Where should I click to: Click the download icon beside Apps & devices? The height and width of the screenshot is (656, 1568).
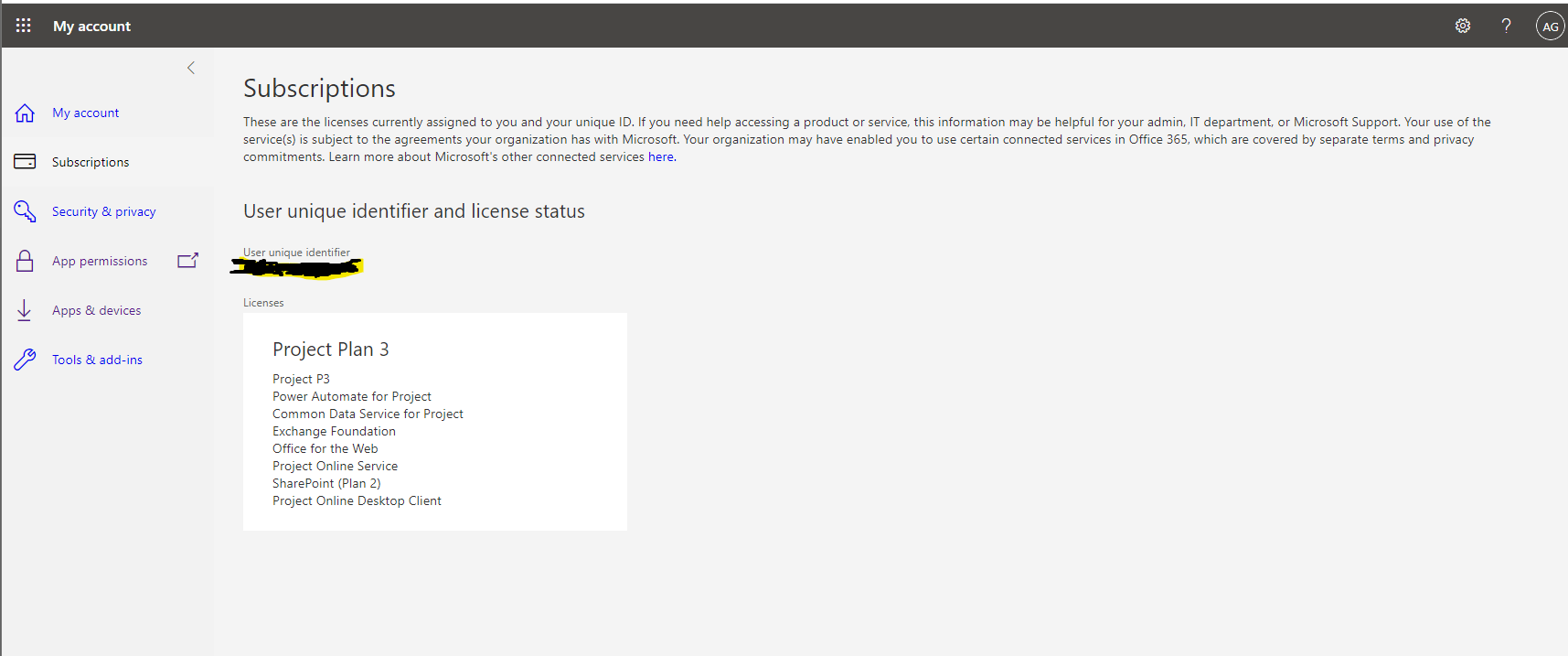[x=25, y=310]
